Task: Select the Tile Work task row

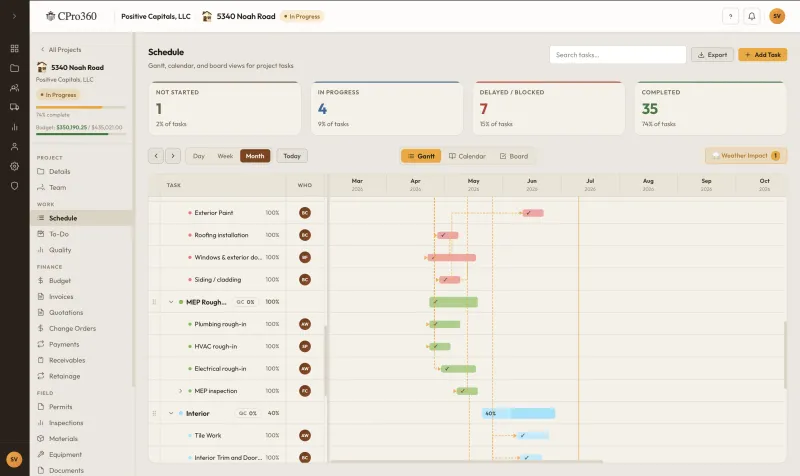Action: 238,435
